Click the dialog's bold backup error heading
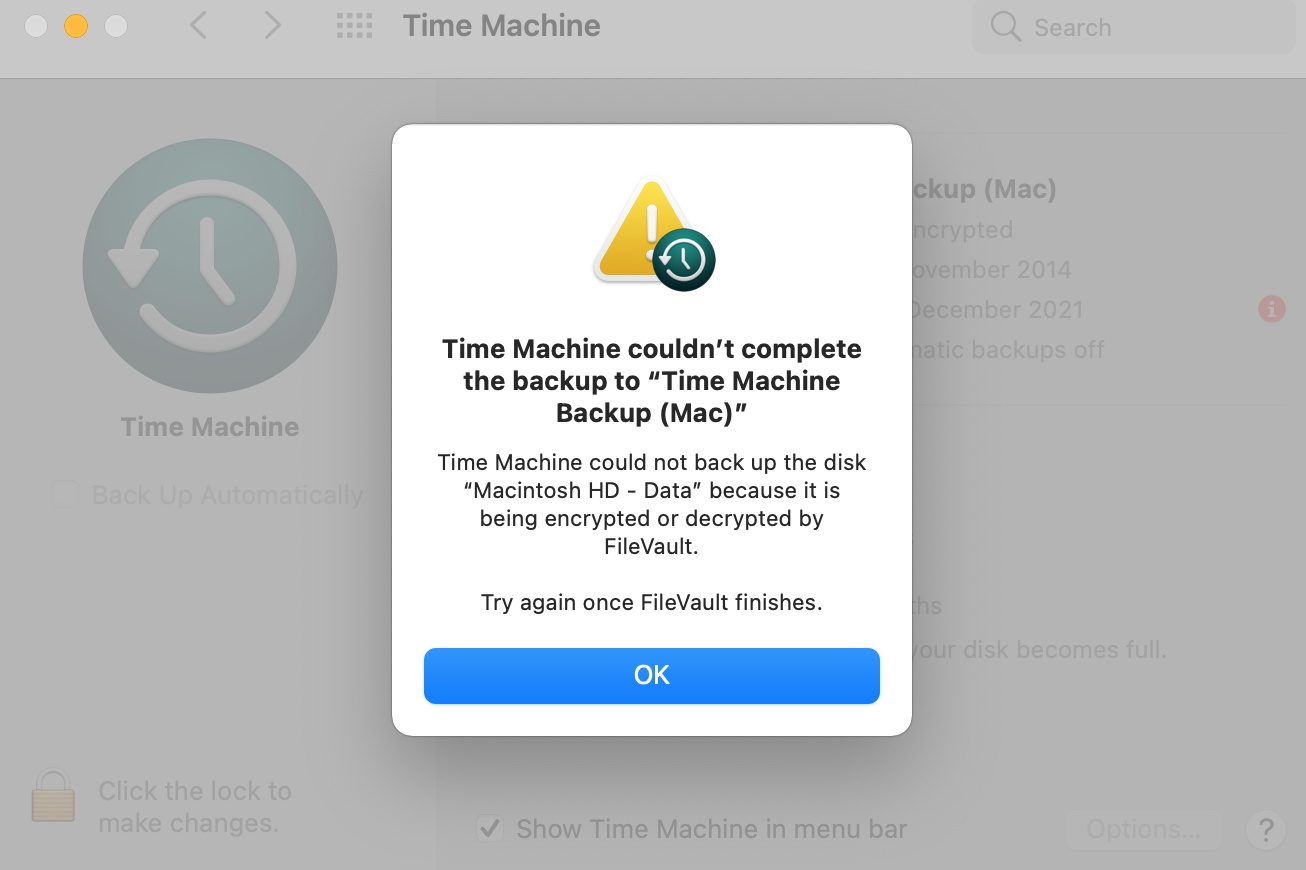Viewport: 1306px width, 870px height. (x=651, y=381)
